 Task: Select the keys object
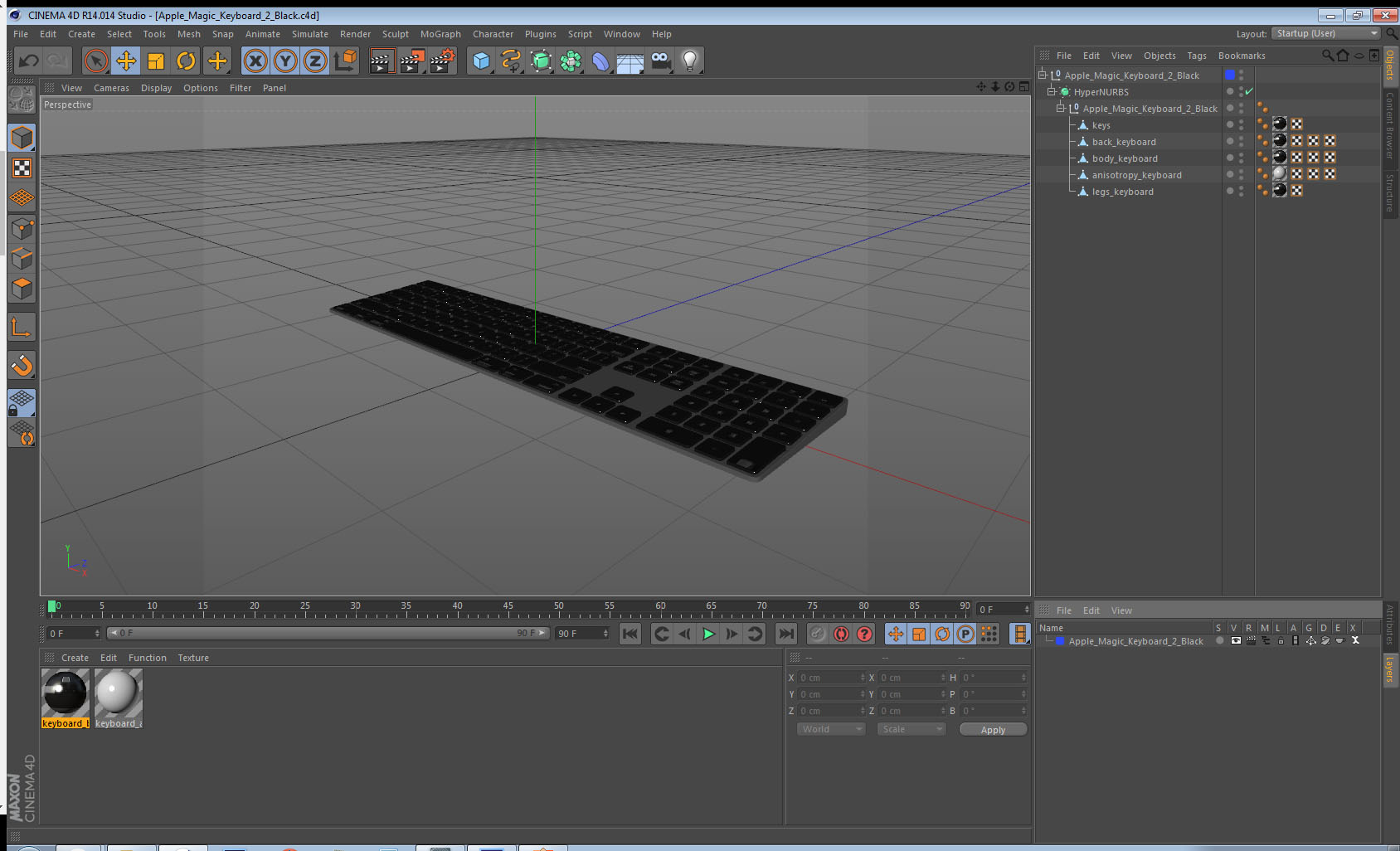[1101, 125]
